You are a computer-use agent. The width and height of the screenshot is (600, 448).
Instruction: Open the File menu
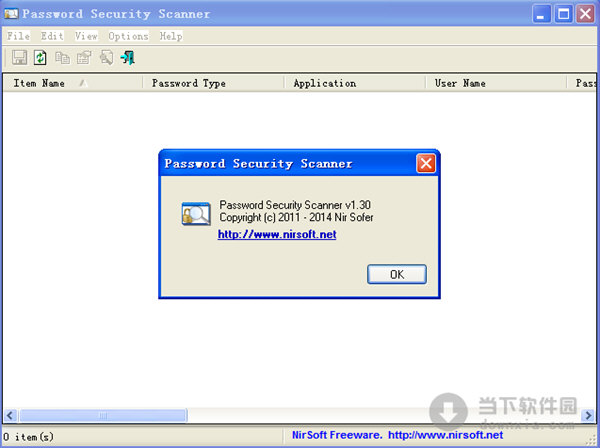18,36
